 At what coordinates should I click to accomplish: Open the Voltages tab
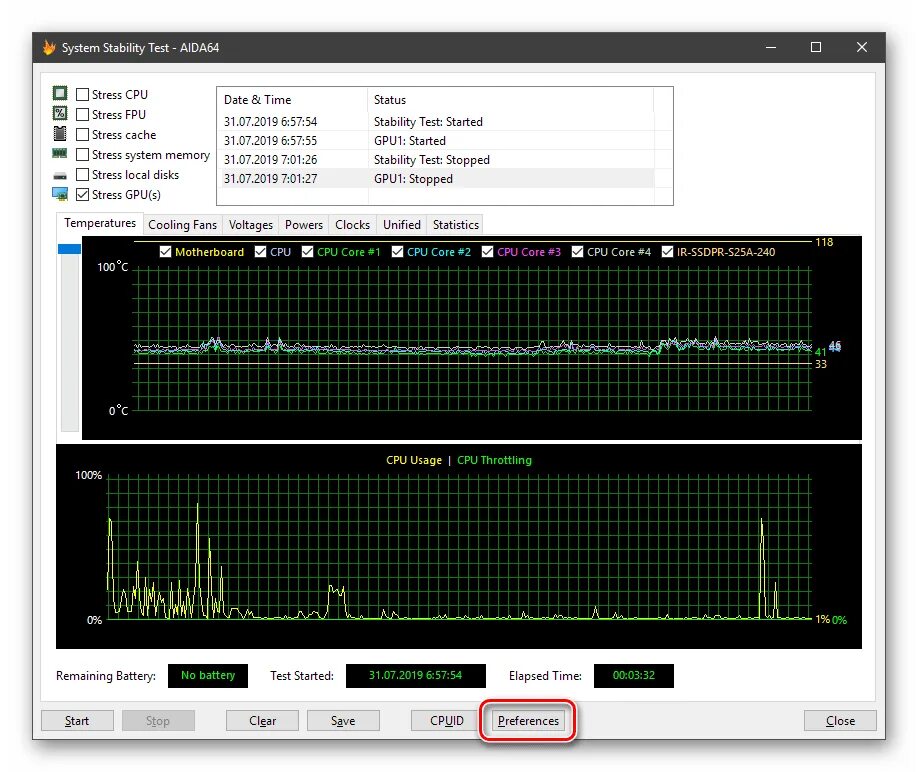251,225
